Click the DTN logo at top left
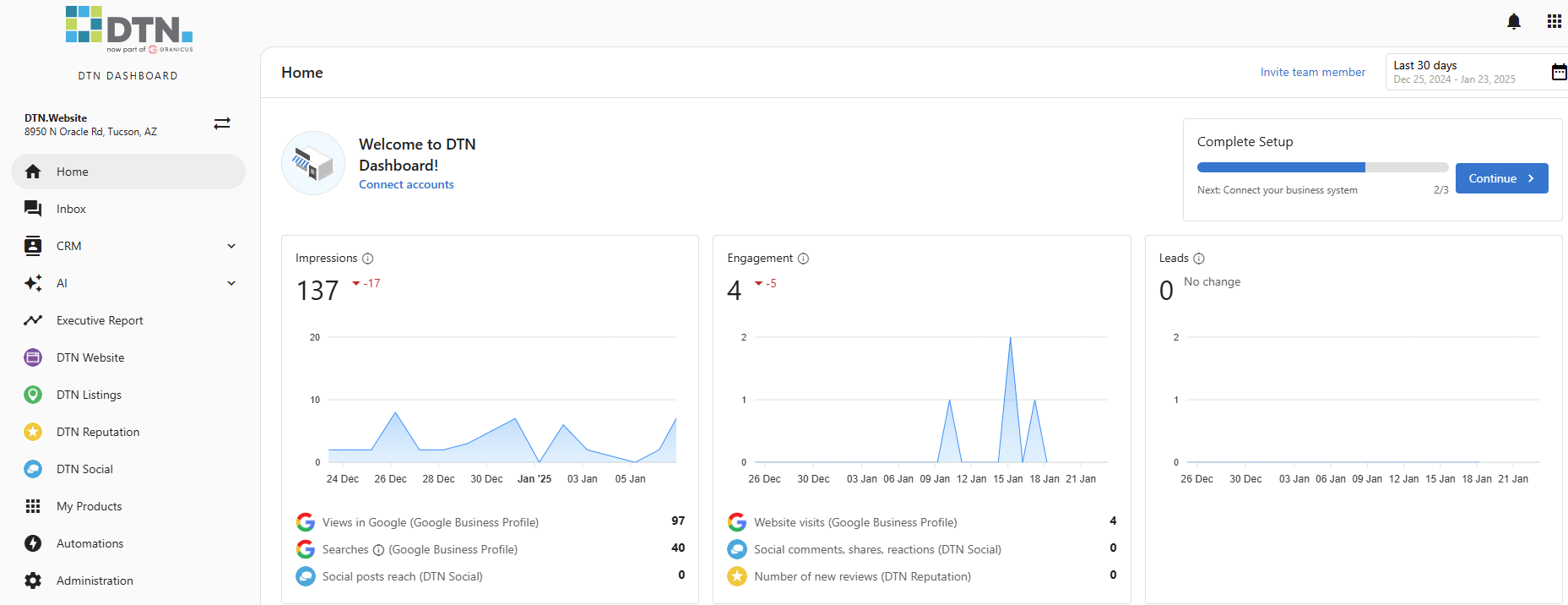The width and height of the screenshot is (1568, 605). tap(129, 29)
